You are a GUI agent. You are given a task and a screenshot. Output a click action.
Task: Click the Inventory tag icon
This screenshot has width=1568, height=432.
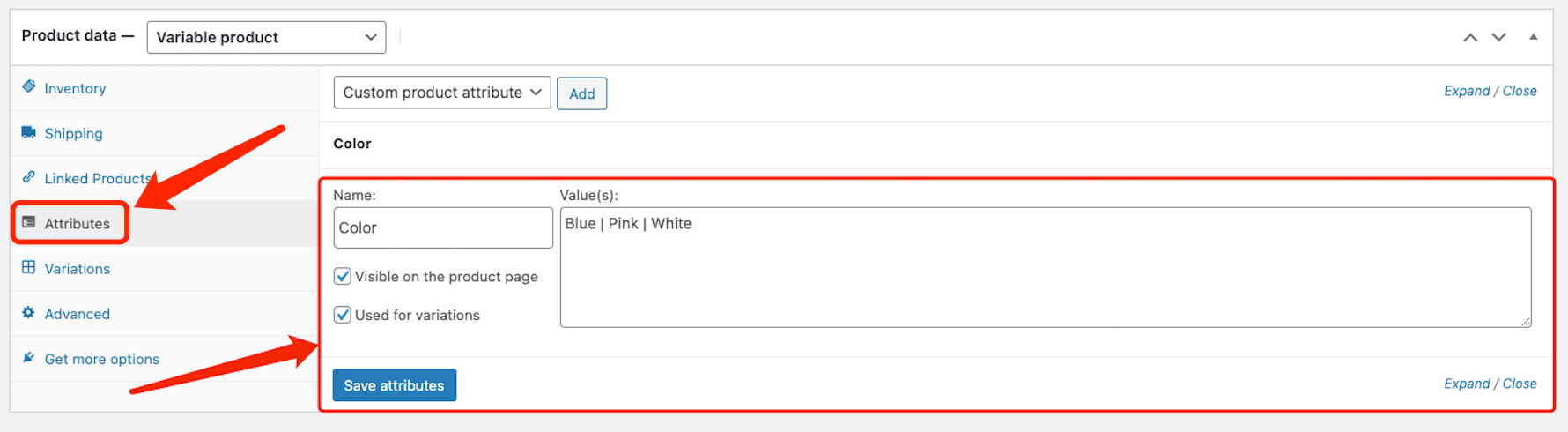pyautogui.click(x=29, y=86)
